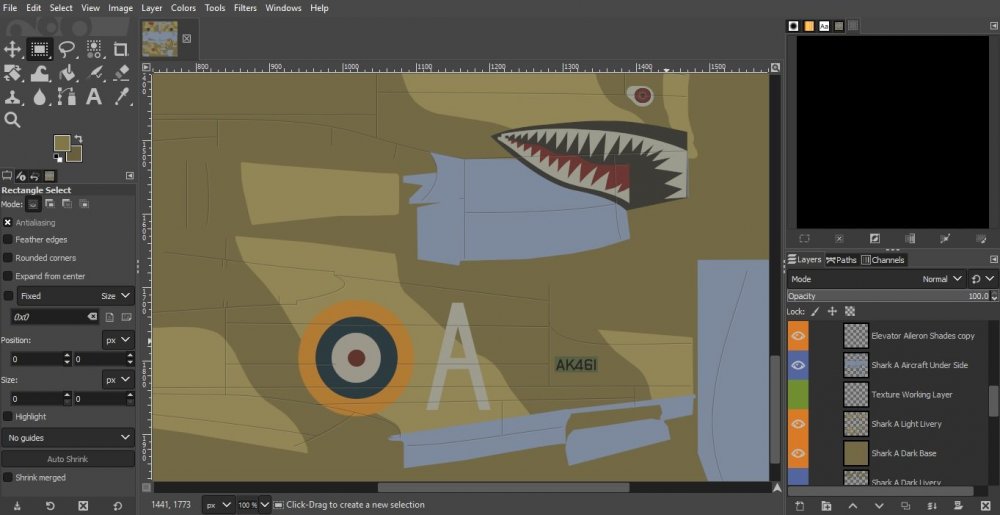Select the Move tool in the toolbox

coord(13,48)
